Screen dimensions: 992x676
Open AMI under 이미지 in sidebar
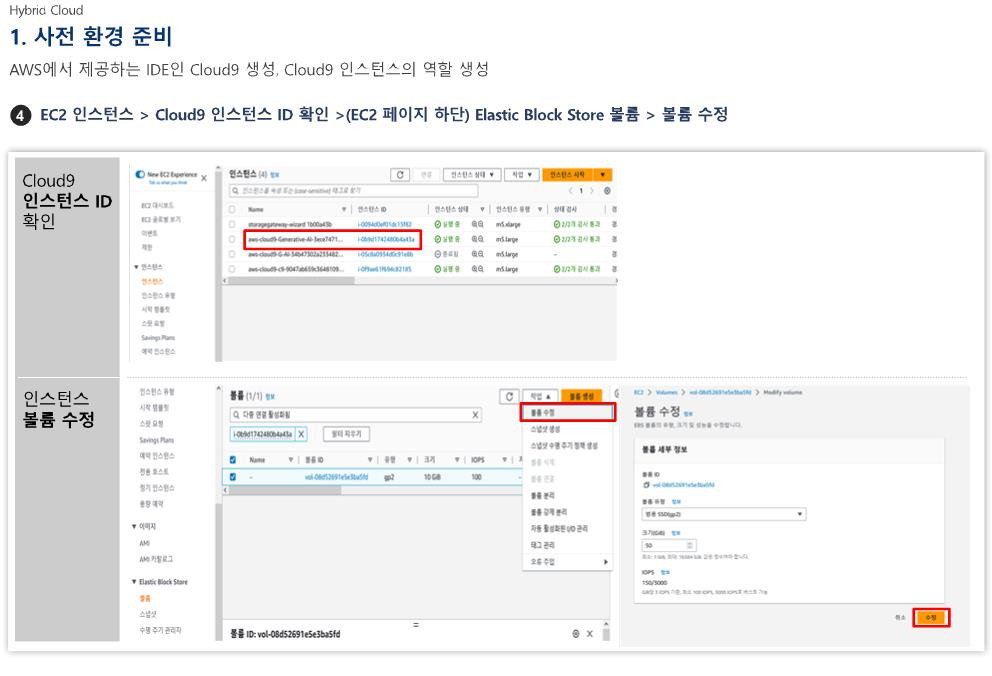145,543
